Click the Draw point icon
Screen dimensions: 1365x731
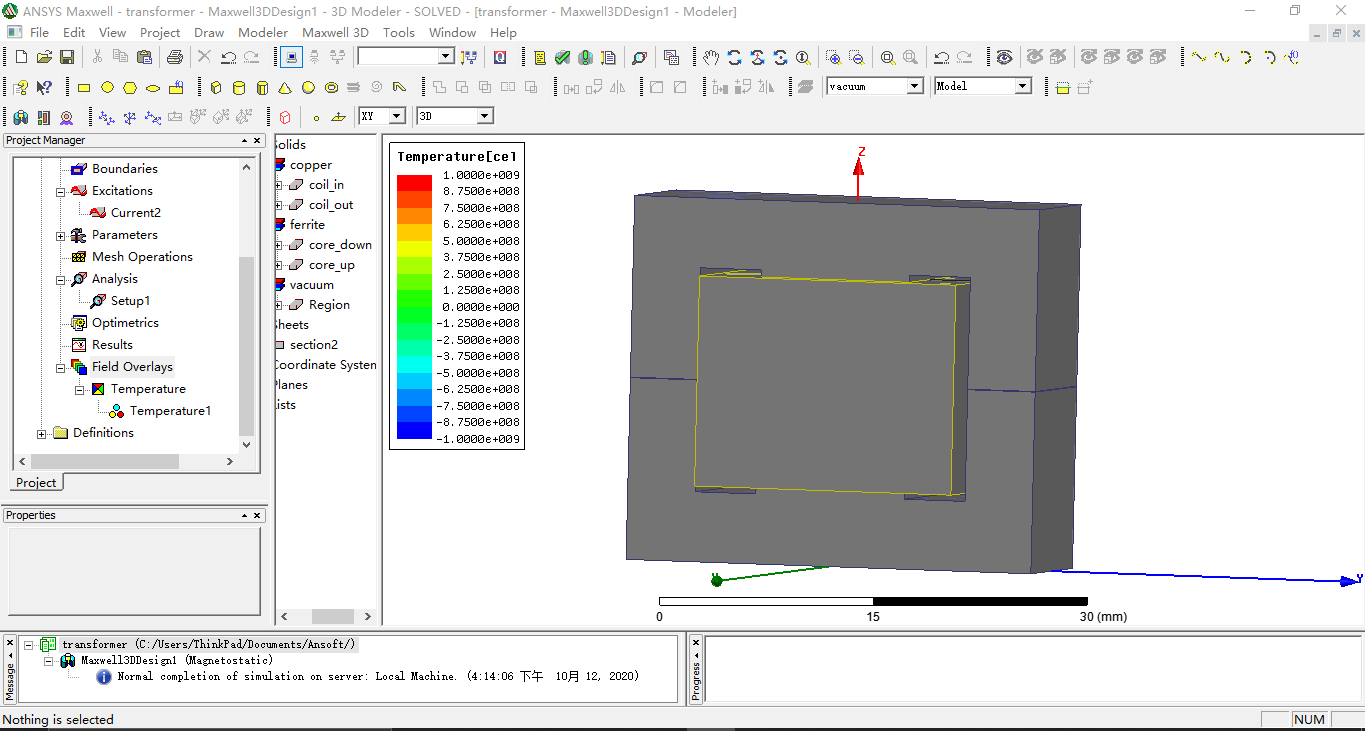pyautogui.click(x=317, y=118)
